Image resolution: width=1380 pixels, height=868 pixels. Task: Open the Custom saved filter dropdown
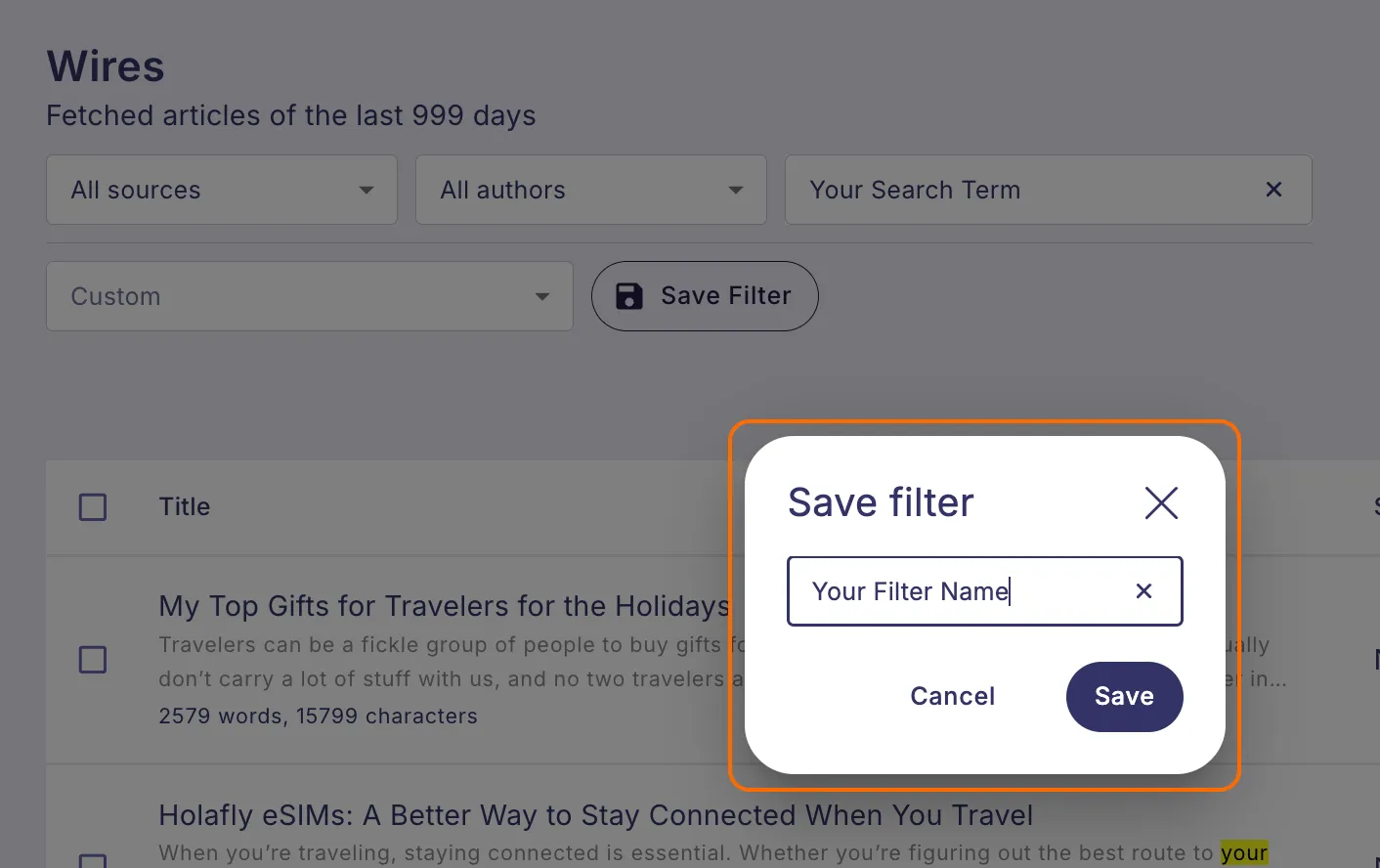coord(310,296)
